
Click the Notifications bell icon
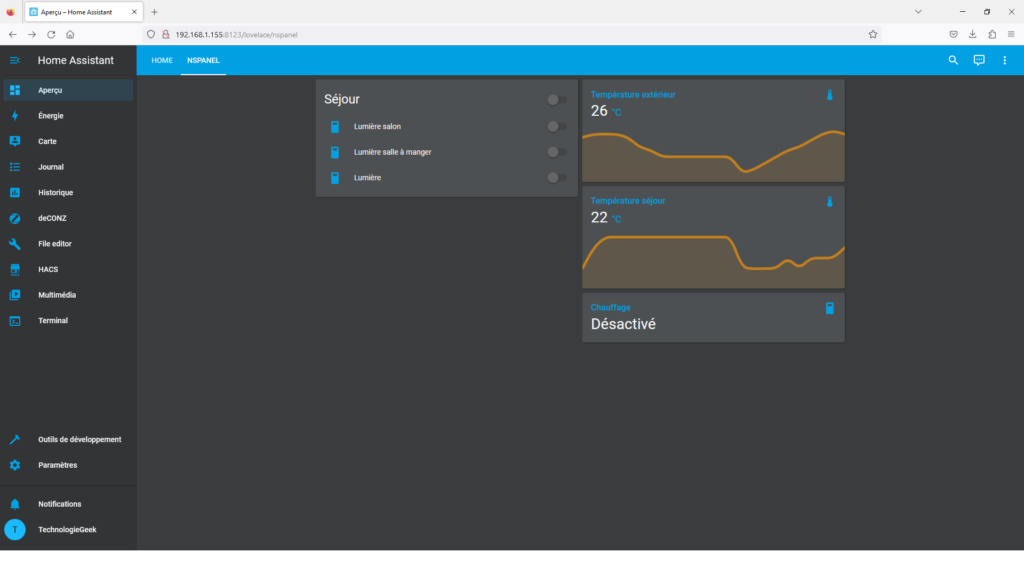pos(15,504)
